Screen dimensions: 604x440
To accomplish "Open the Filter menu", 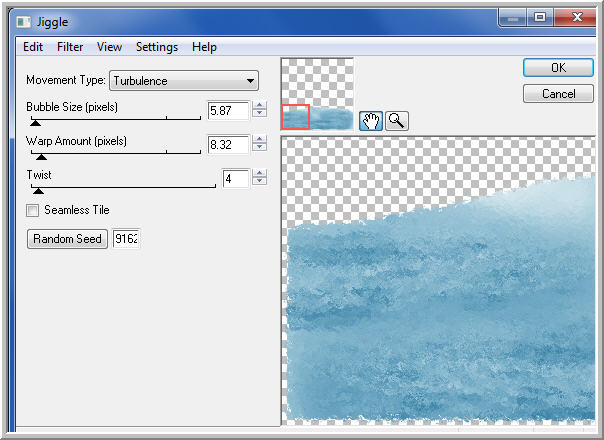I will (70, 47).
